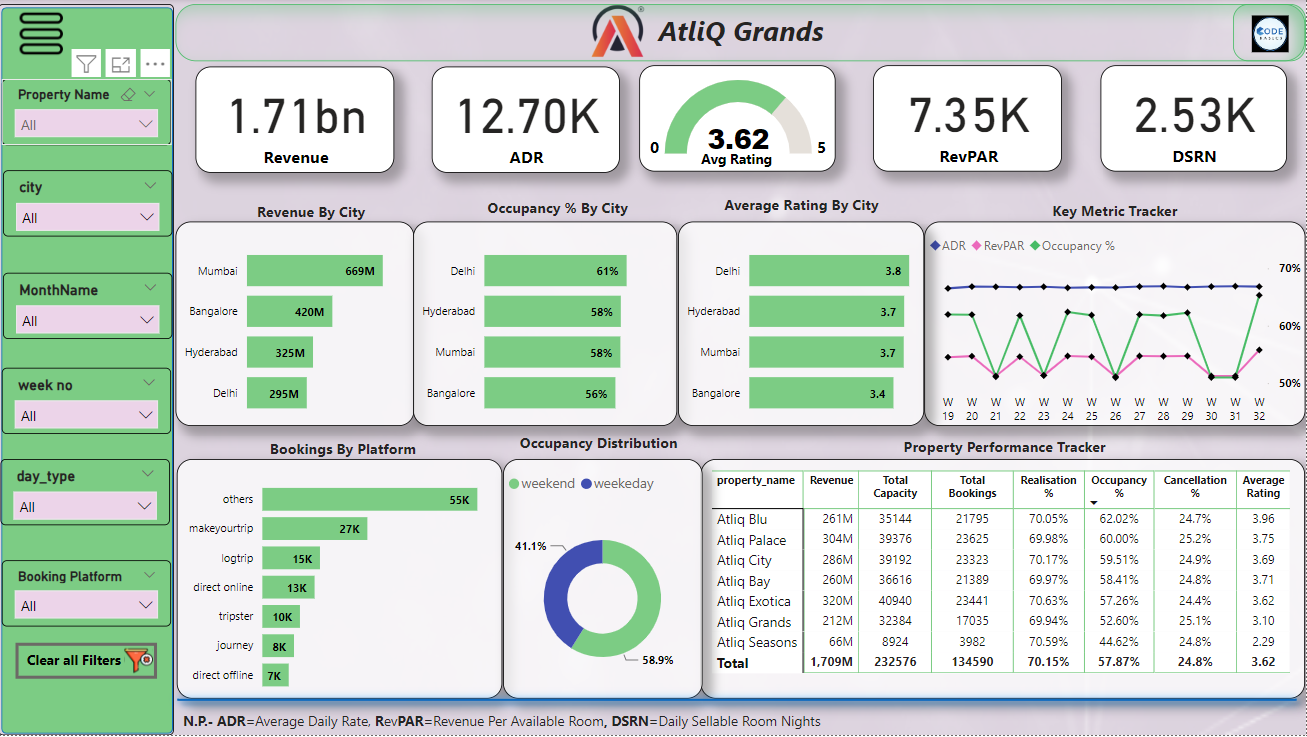1307x737 pixels.
Task: Toggle the weekday legend item
Action: [617, 484]
